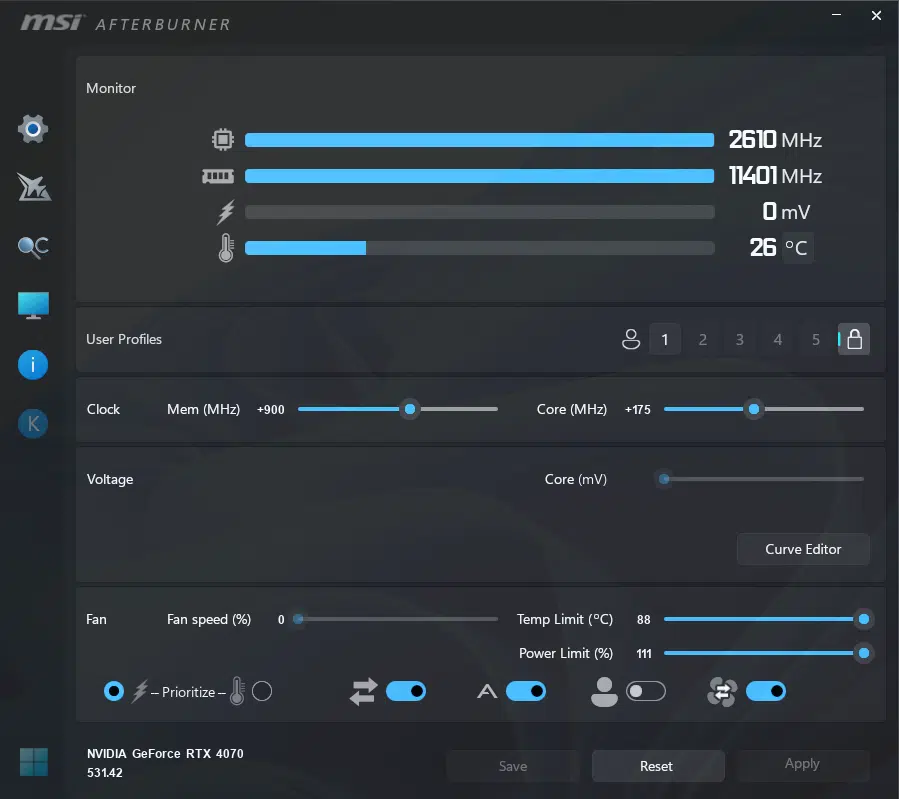Screen dimensions: 899x799
Task: Toggle the automatic fan control switch
Action: tap(526, 691)
